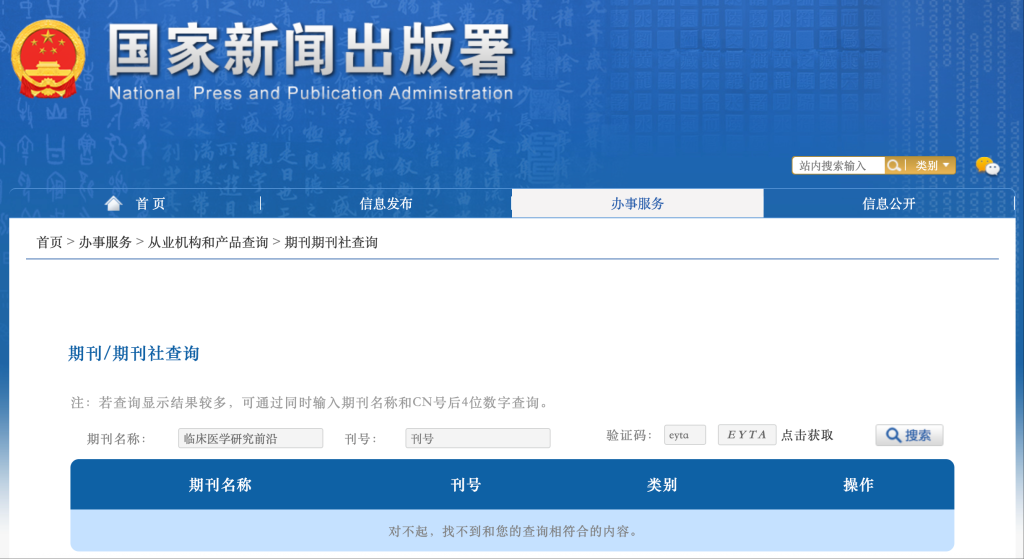Click the WeChat icon in header
Viewport: 1024px width, 559px height.
[x=986, y=166]
